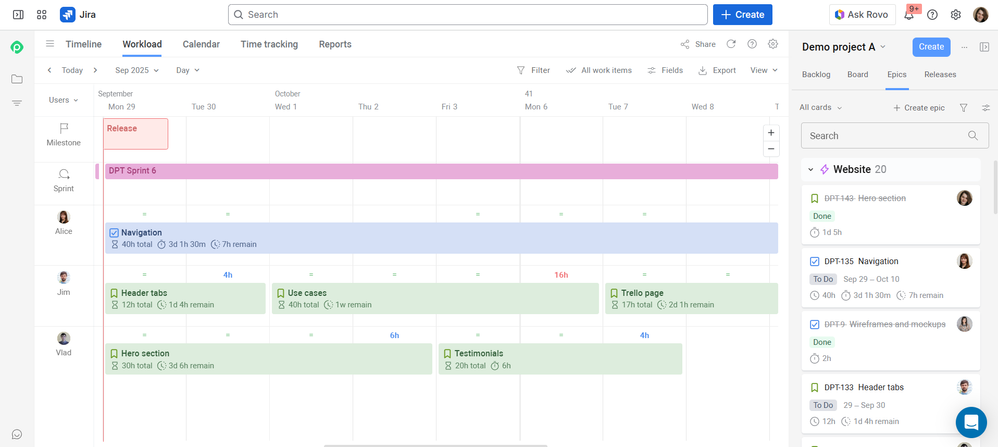998x447 pixels.
Task: Open the sliders settings icon in Epics panel
Action: coord(986,108)
